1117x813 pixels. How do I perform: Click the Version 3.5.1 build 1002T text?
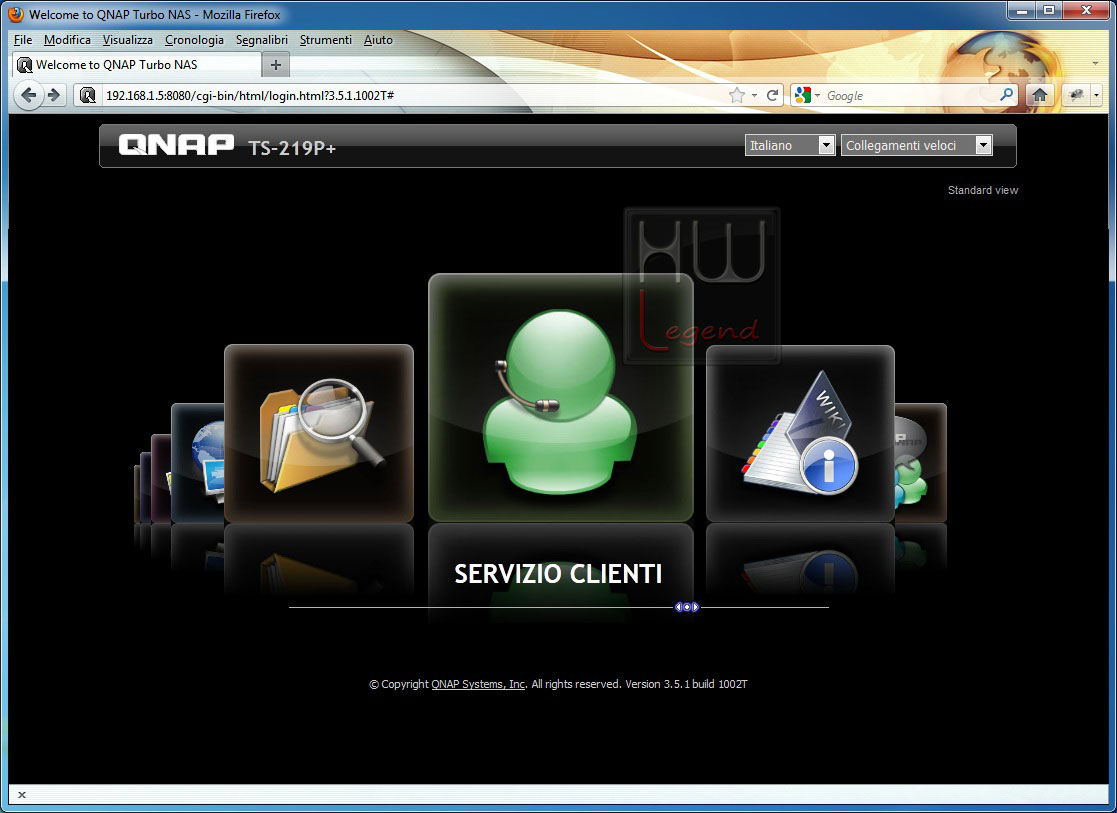point(686,684)
